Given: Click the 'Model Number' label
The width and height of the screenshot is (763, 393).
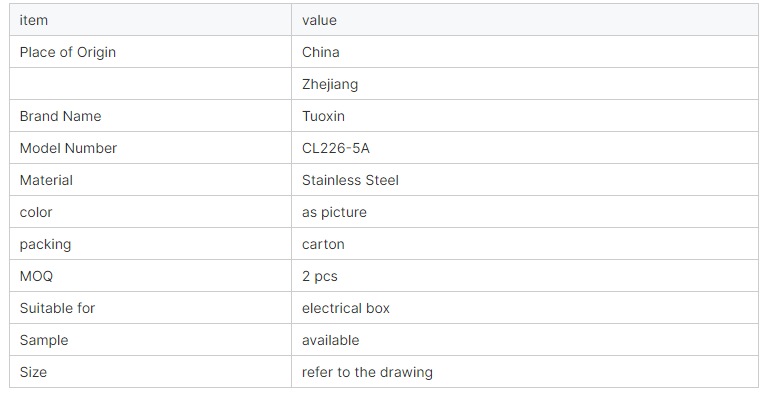Looking at the screenshot, I should (68, 148).
